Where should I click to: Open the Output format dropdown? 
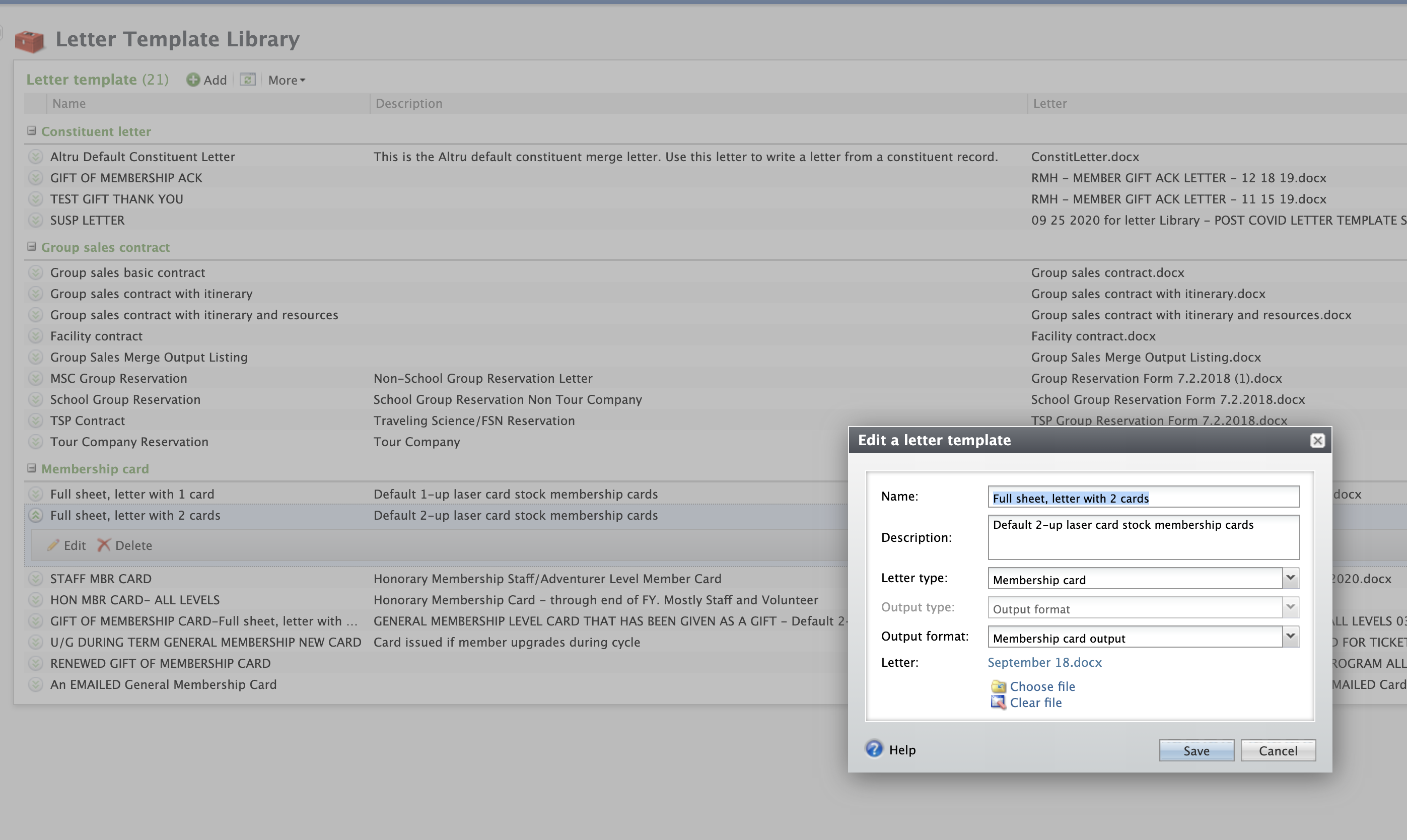coord(1290,637)
